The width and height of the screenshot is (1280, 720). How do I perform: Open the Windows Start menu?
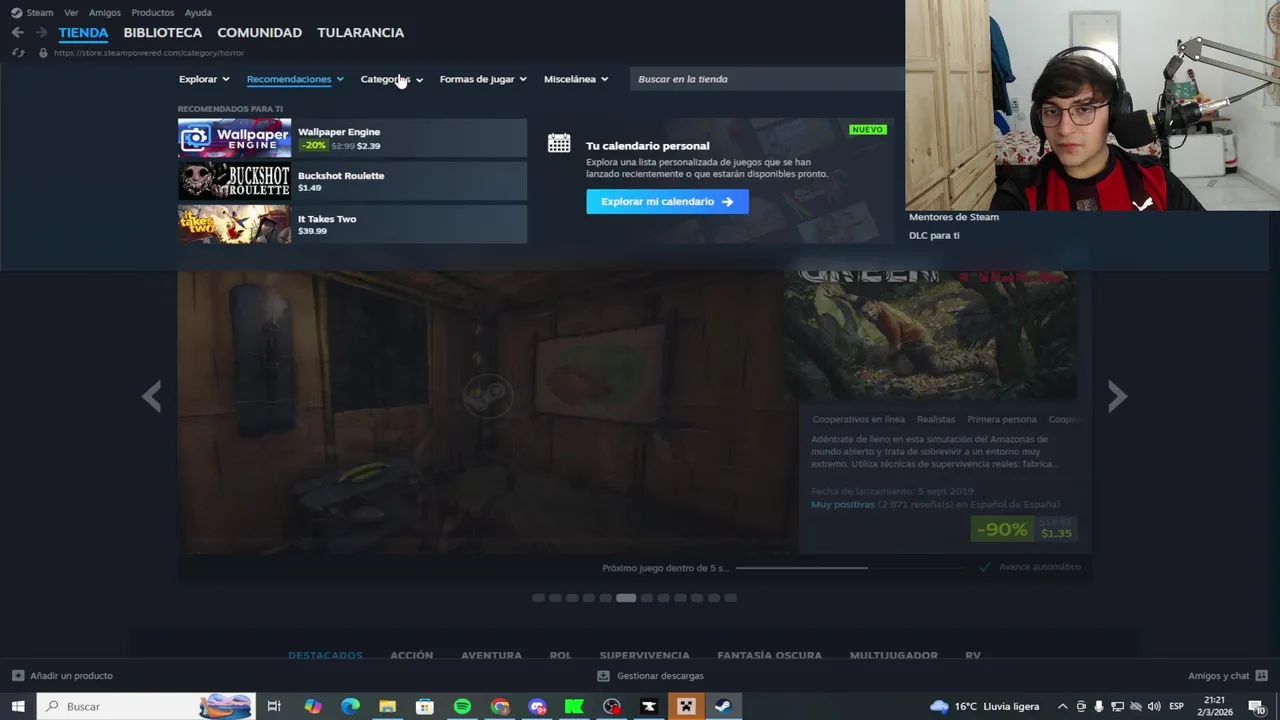click(x=18, y=706)
